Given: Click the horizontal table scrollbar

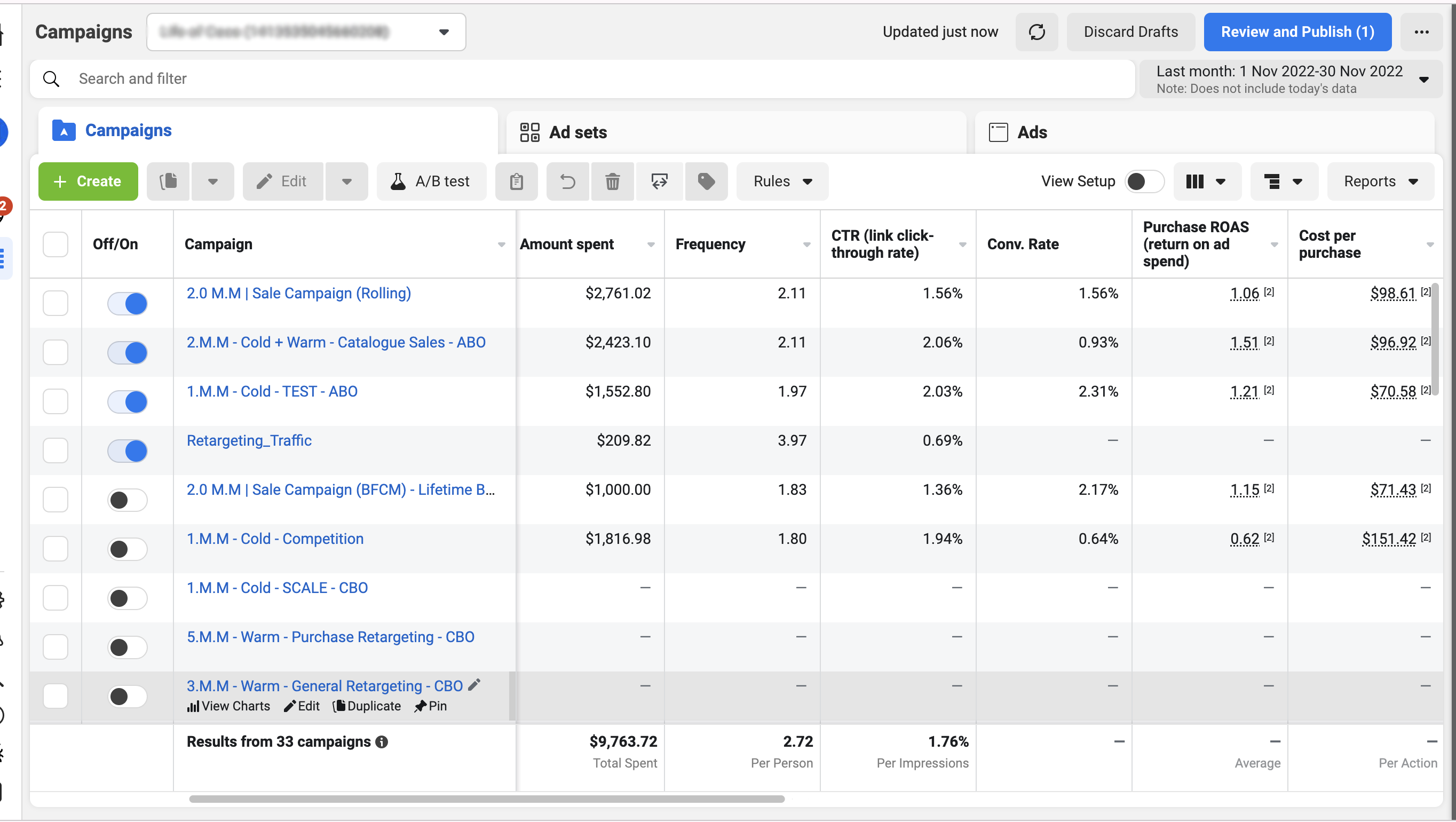Looking at the screenshot, I should coord(486,799).
